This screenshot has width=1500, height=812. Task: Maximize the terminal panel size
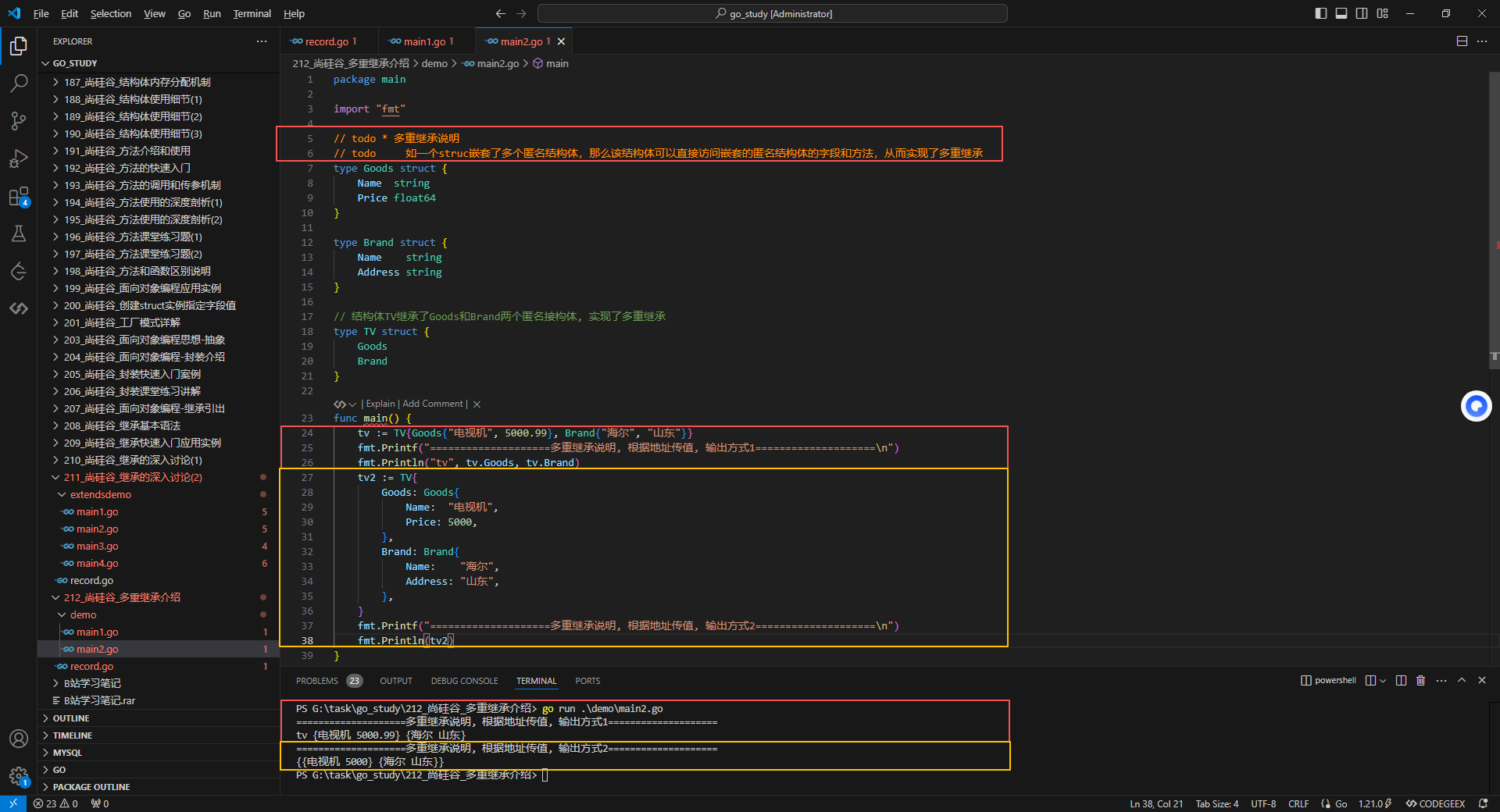coord(1462,681)
